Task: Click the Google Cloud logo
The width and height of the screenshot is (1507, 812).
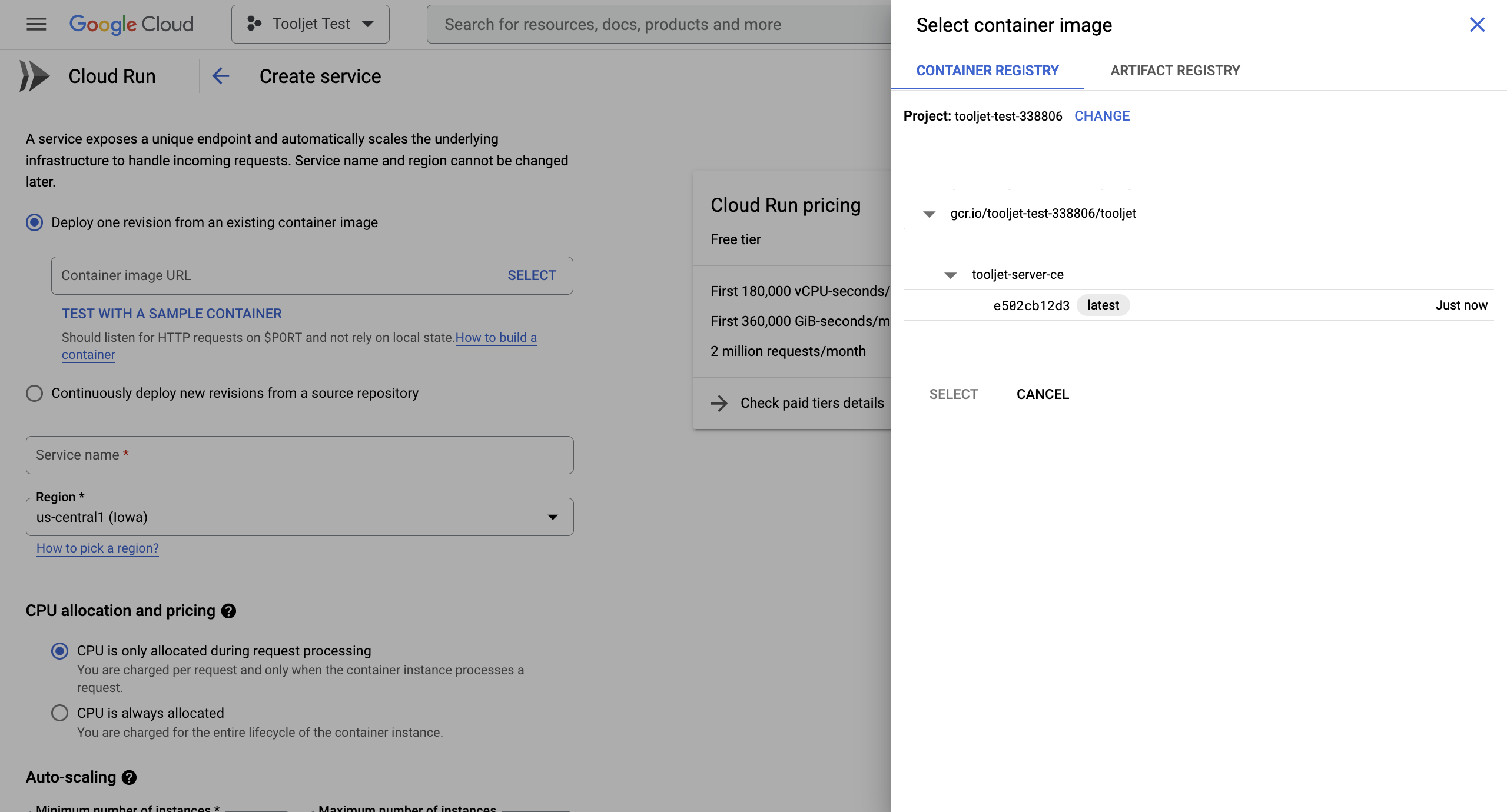Action: 131,24
